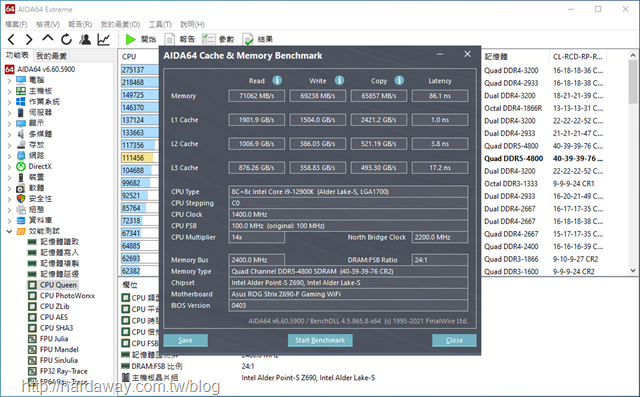640x397 pixels.
Task: Click the results list scroll up arrow
Action: point(633,55)
